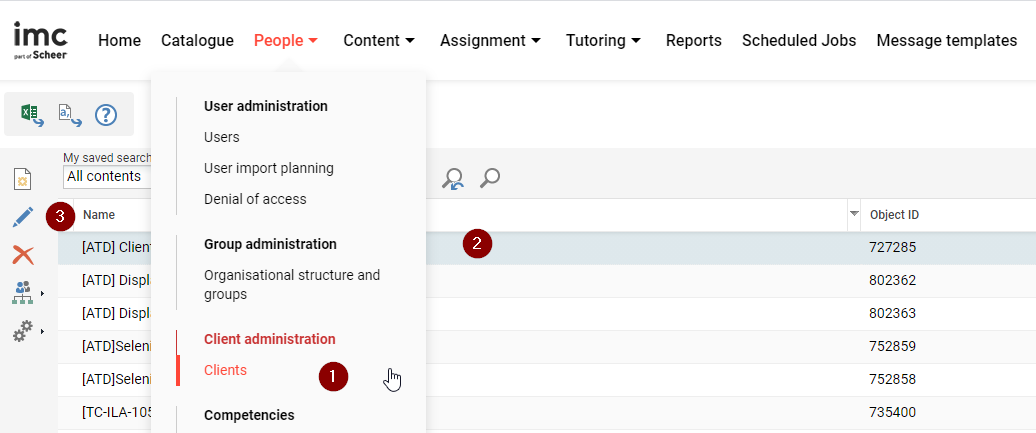The height and width of the screenshot is (433, 1036).
Task: Click the reset search icon
Action: click(x=453, y=178)
